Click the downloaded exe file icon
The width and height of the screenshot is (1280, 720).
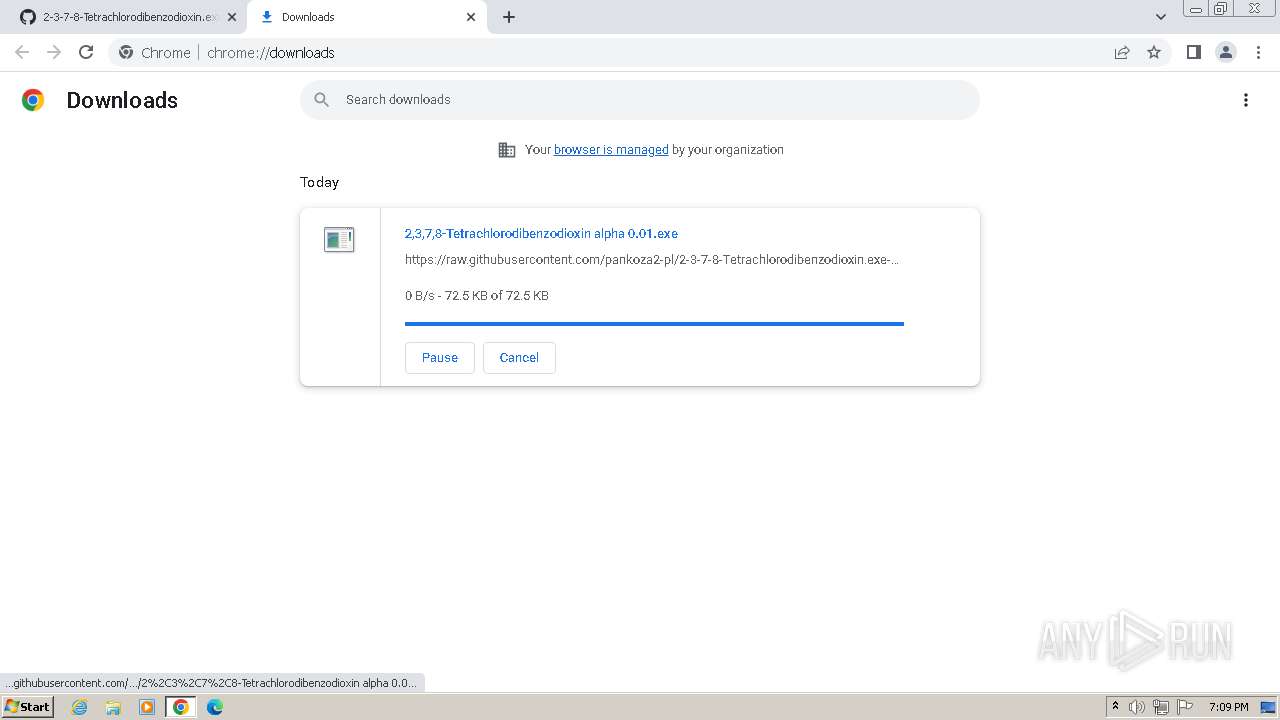[339, 240]
